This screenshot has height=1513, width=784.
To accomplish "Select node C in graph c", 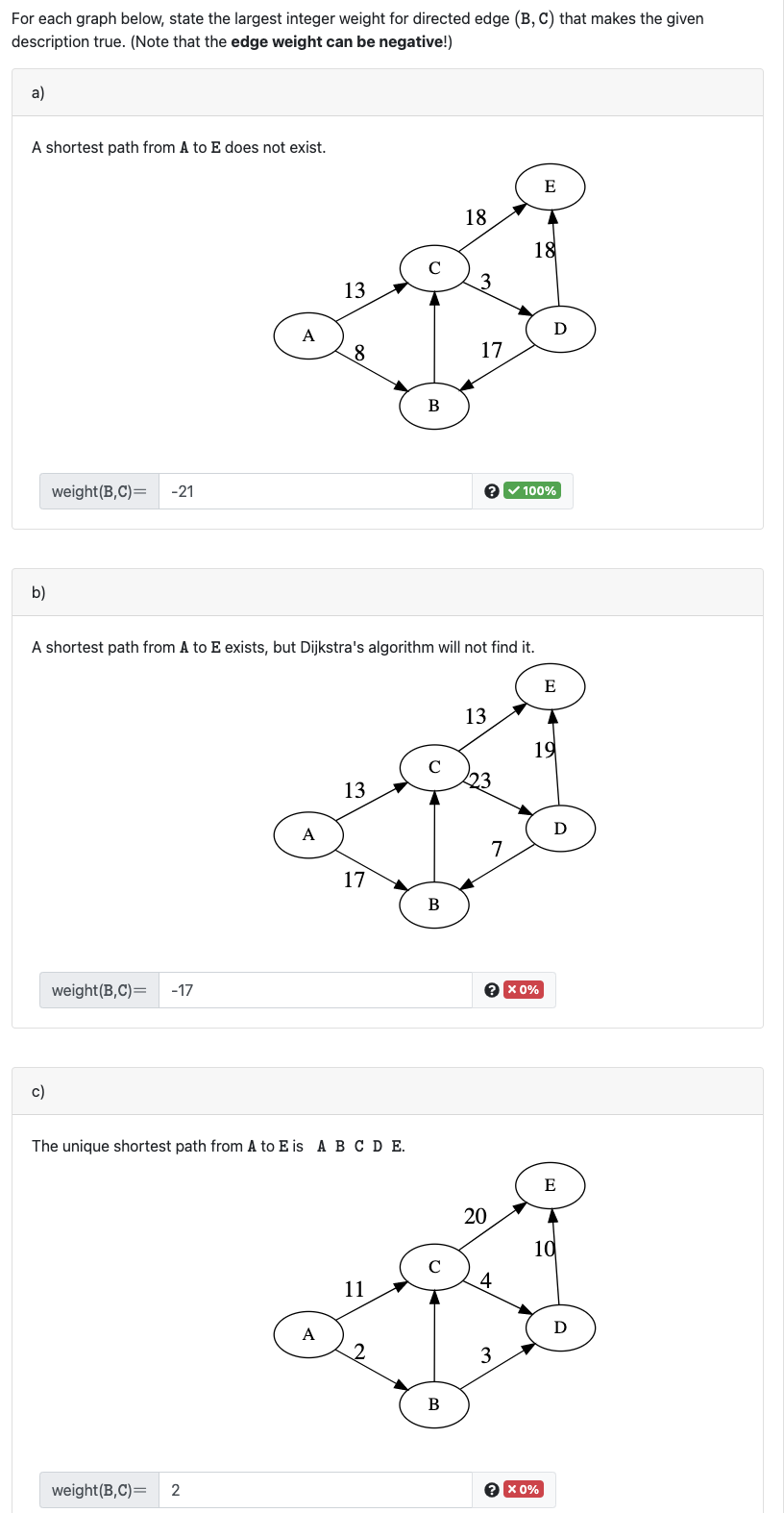I will [x=434, y=1267].
